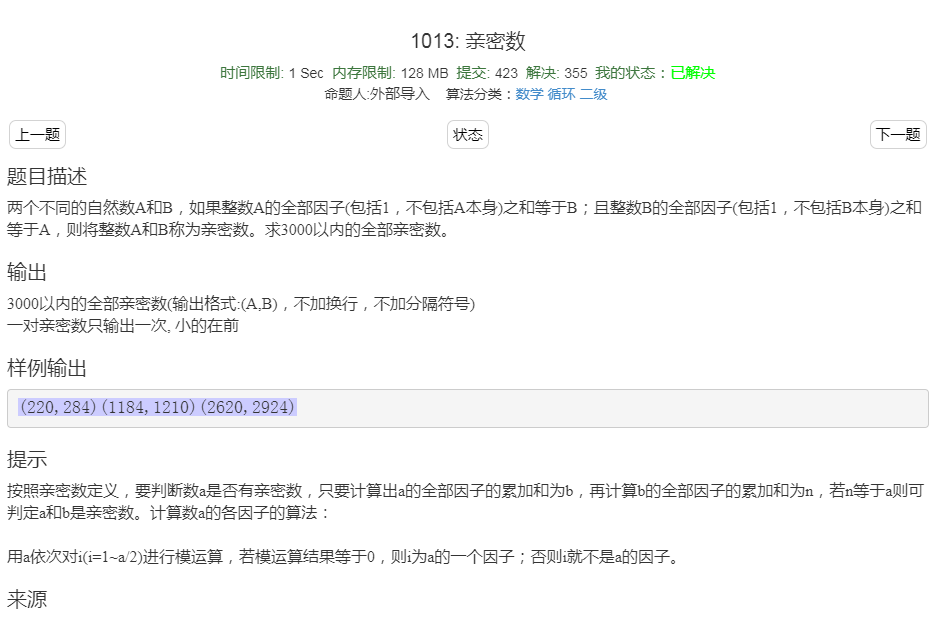The image size is (948, 636).
Task: Open the 二级 category link
Action: 594,94
